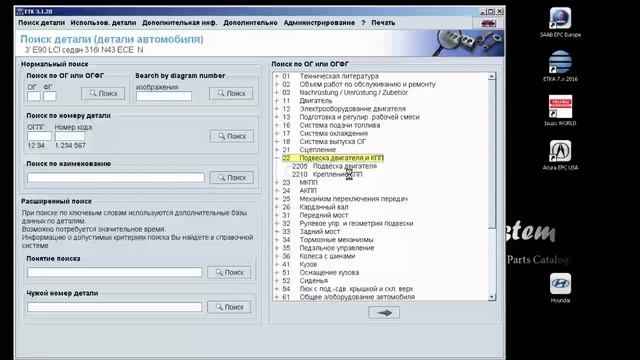
Task: Expand 34 Тормозные механизмы node
Action: pyautogui.click(x=277, y=240)
